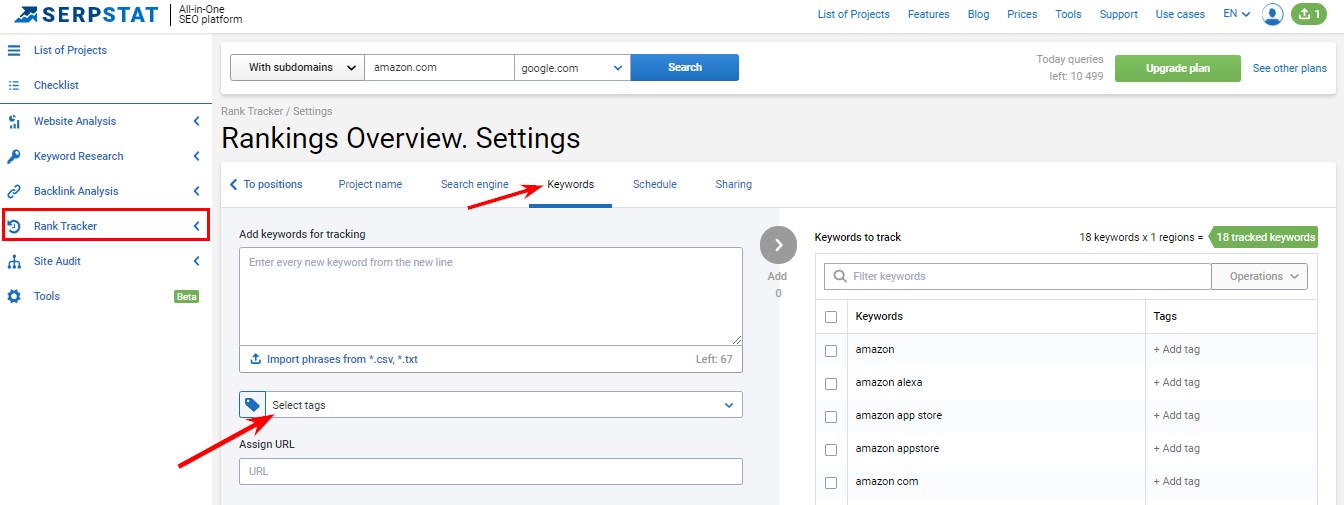Go back via To positions
This screenshot has width=1344, height=505.
(x=266, y=184)
